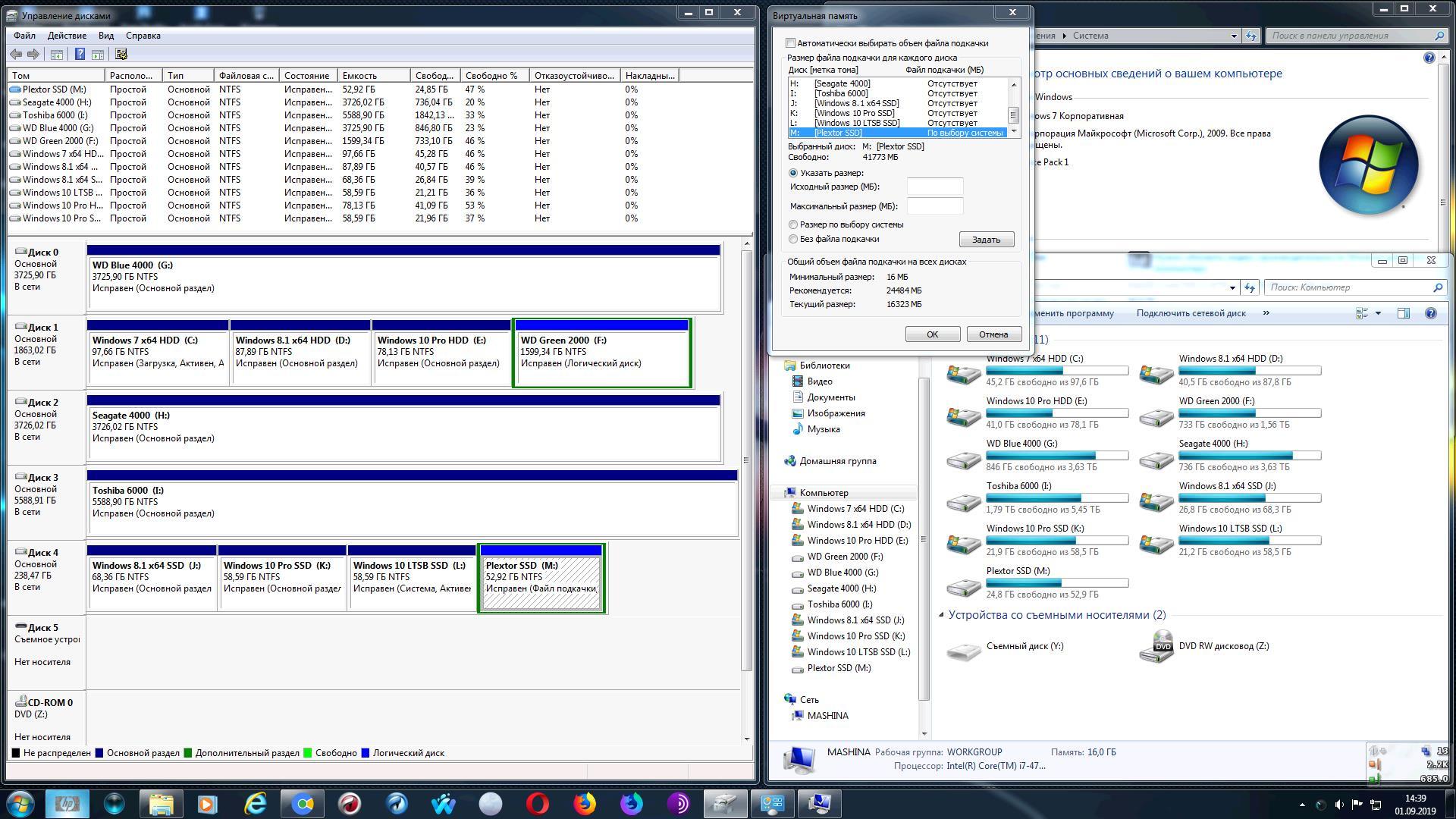This screenshot has height=819, width=1456.
Task: Open the view options dropdown arrow in Explorer
Action: (1378, 313)
